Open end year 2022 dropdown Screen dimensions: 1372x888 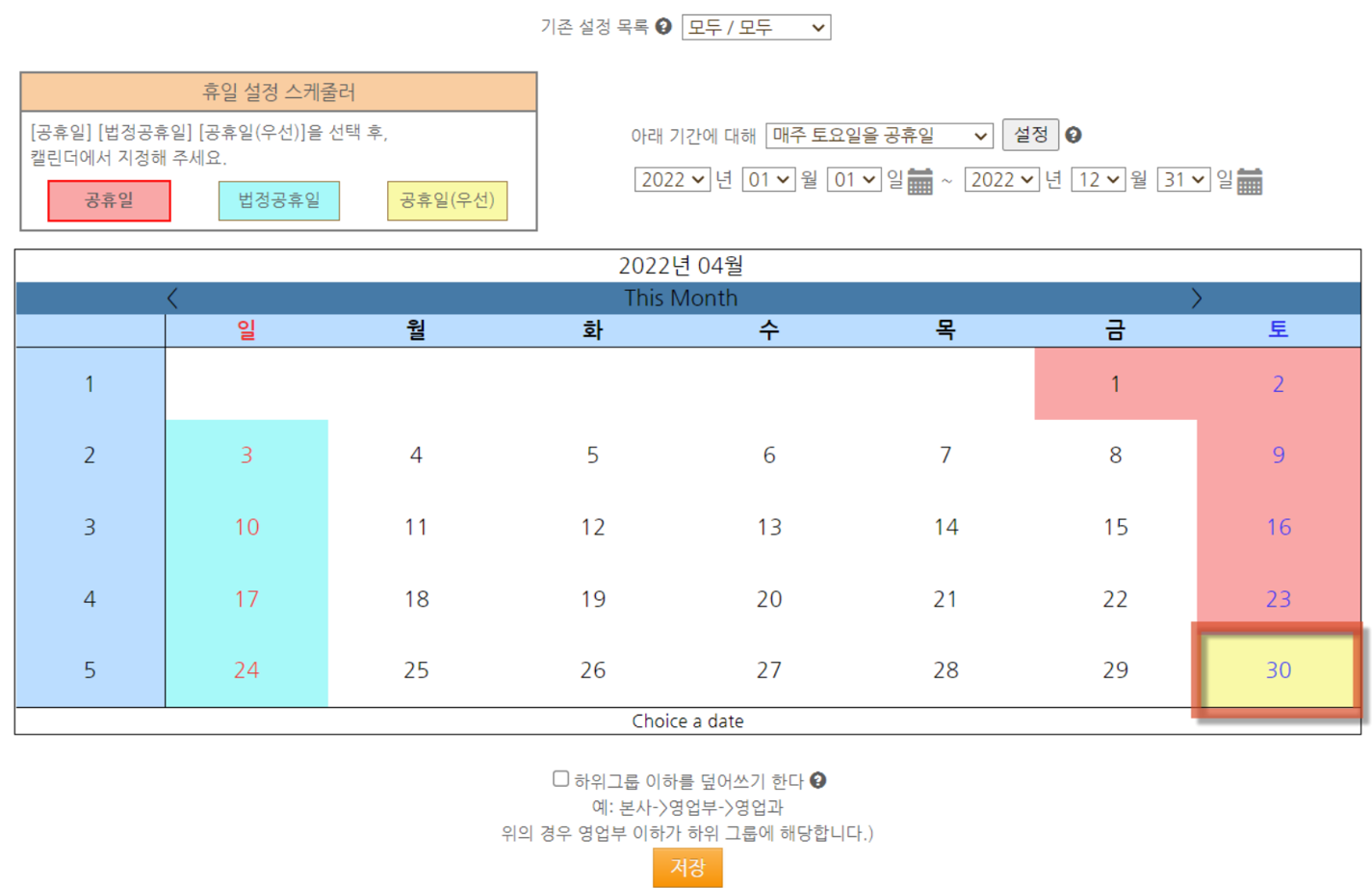1001,180
